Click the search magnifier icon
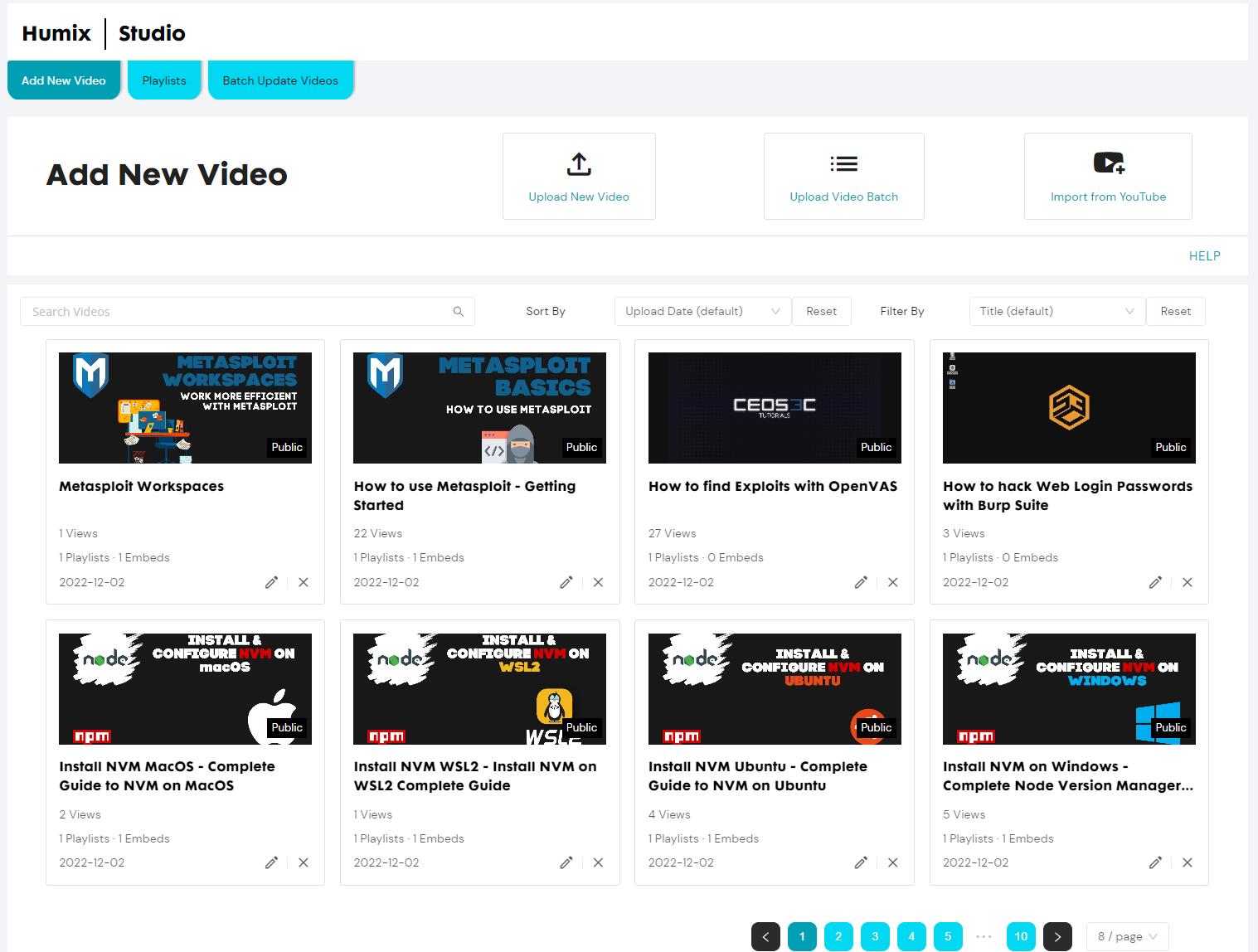Screen dimensions: 1258x952 point(458,312)
